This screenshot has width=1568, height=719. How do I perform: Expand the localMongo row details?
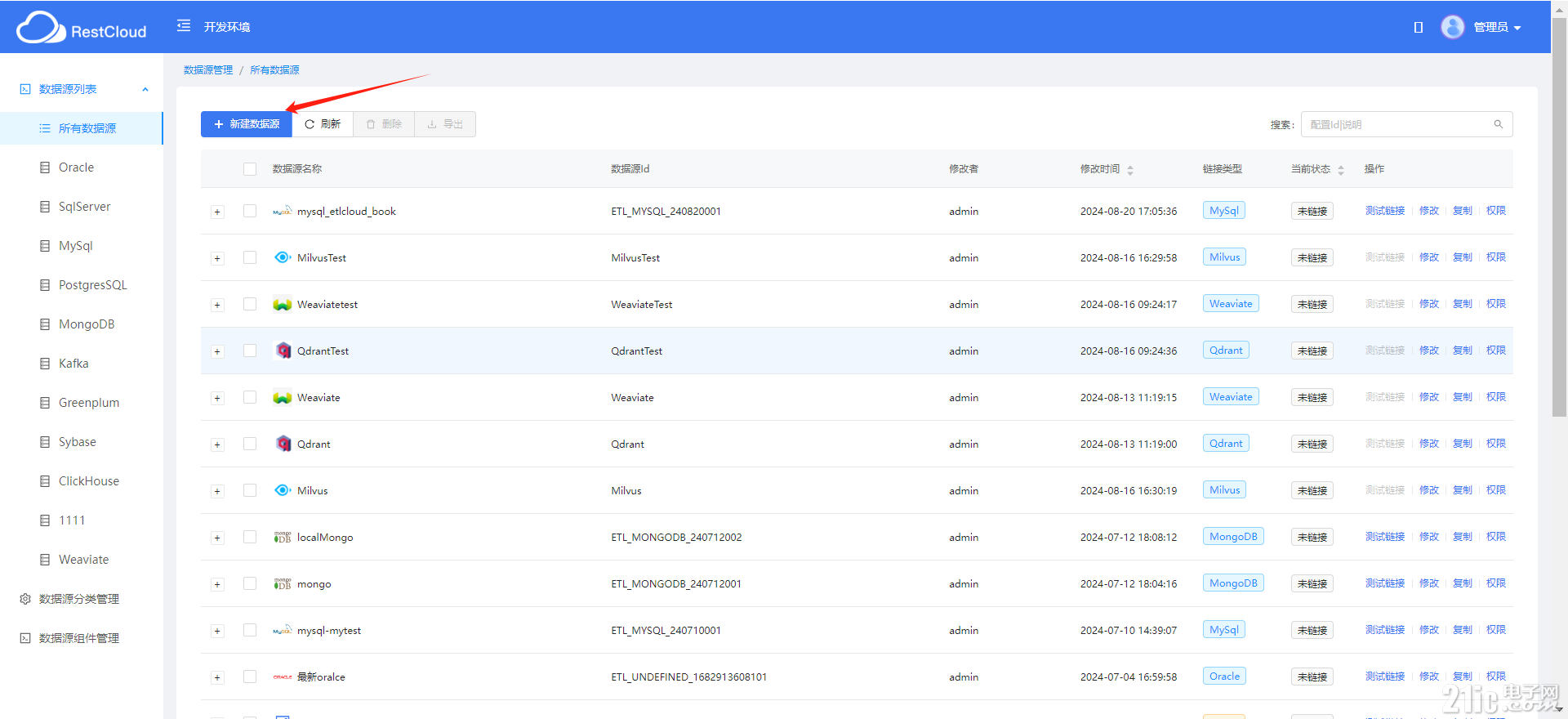click(217, 538)
